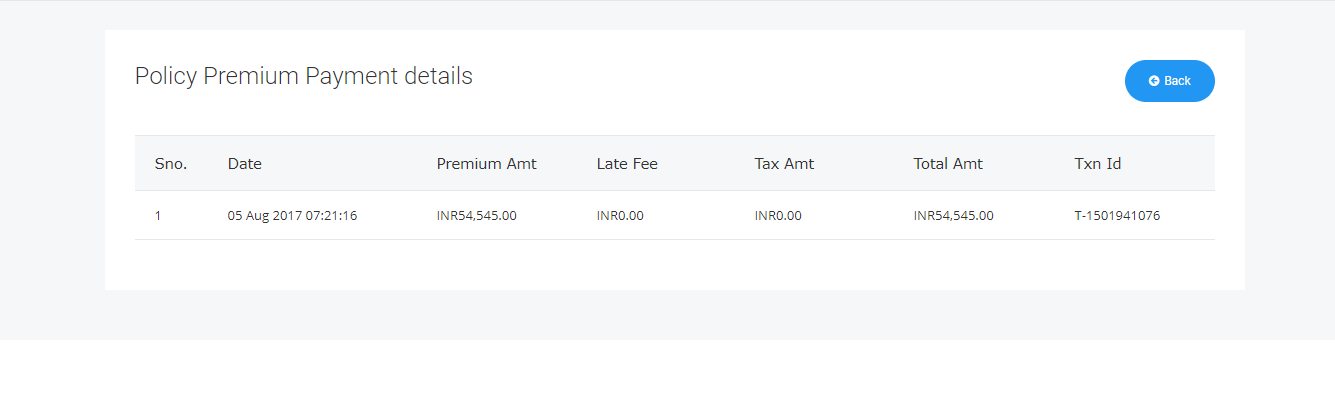The height and width of the screenshot is (394, 1335).
Task: Click the Back button
Action: tap(1169, 81)
